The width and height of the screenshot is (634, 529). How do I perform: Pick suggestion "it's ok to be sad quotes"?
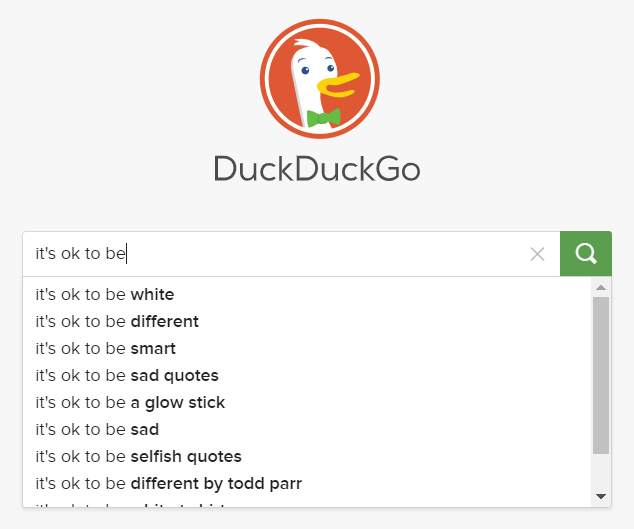tap(307, 375)
